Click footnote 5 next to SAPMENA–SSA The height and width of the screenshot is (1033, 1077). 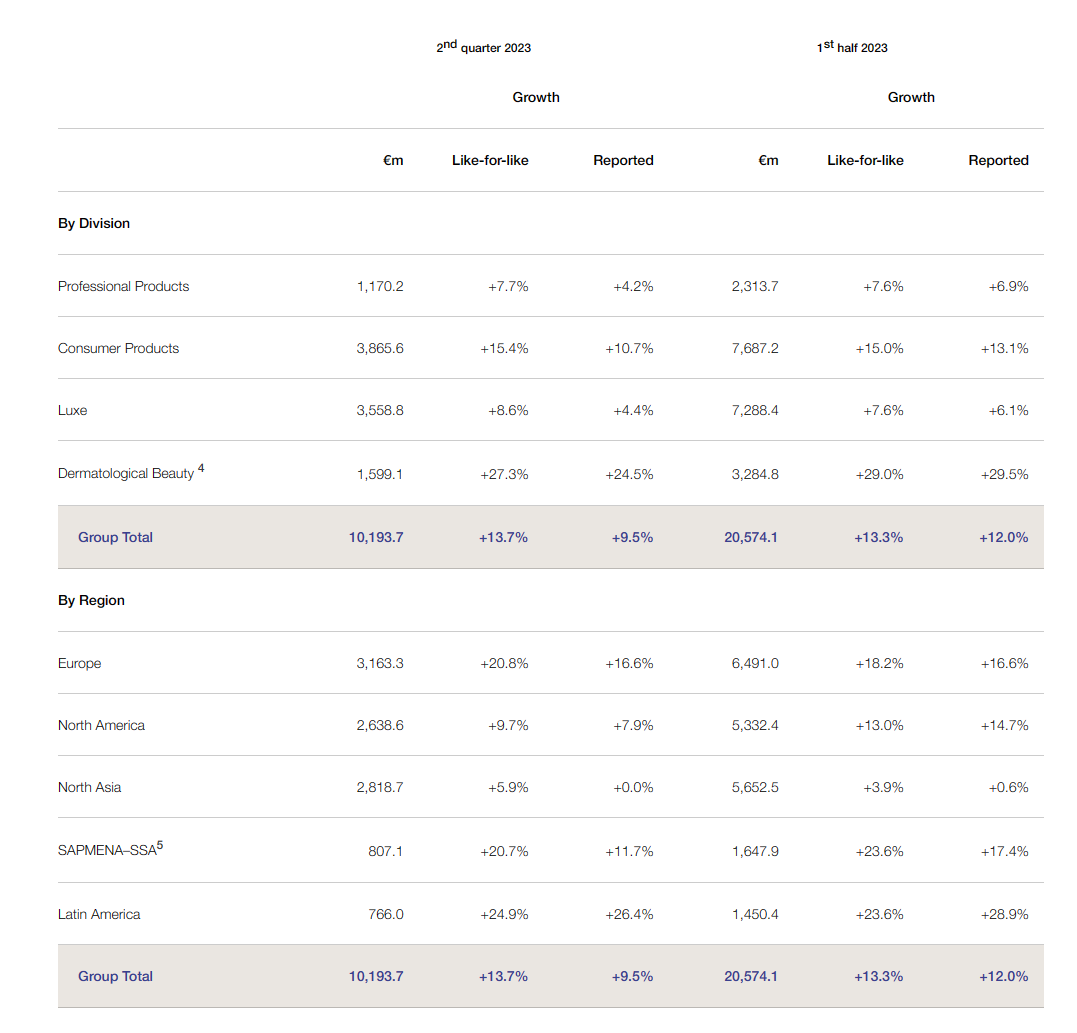[x=160, y=845]
